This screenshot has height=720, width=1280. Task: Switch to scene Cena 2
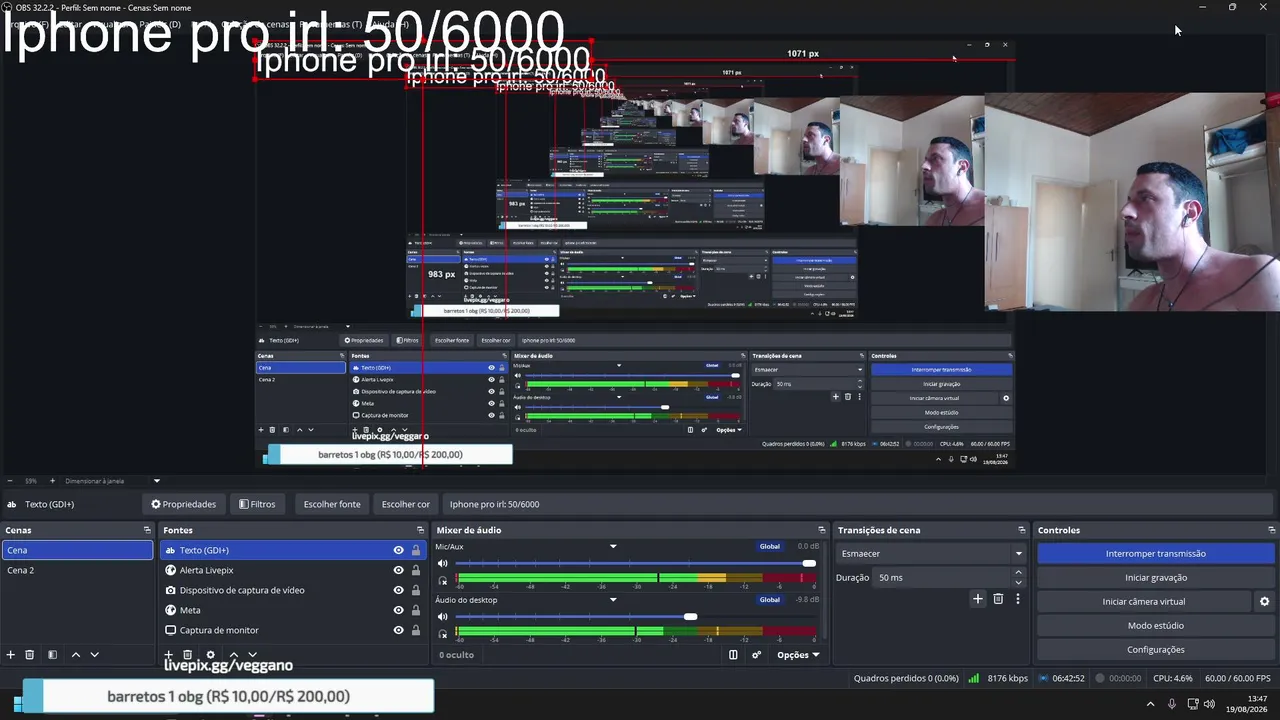pyautogui.click(x=77, y=570)
